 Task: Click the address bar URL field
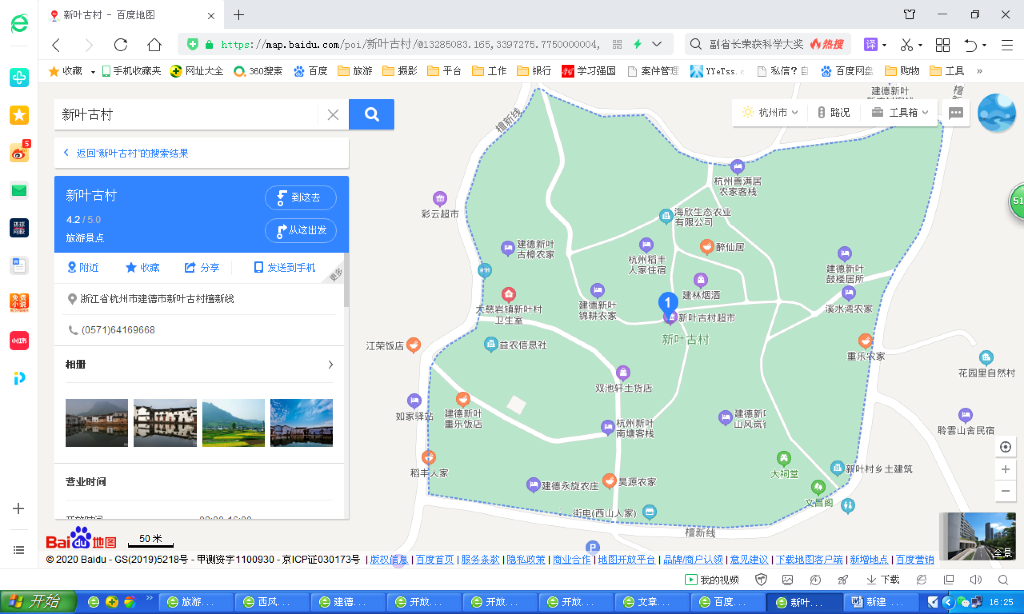(x=410, y=44)
